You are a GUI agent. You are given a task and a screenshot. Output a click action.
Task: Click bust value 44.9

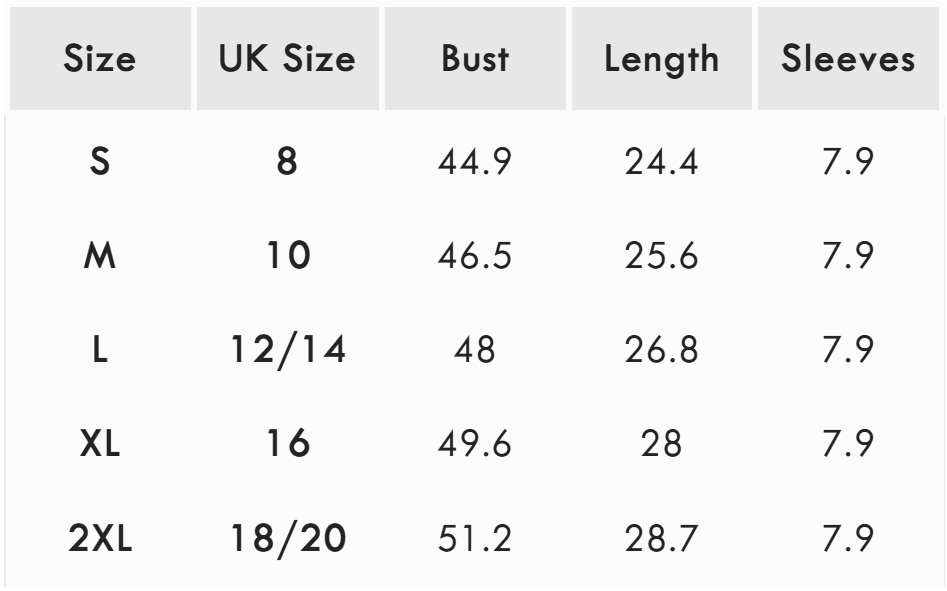475,162
